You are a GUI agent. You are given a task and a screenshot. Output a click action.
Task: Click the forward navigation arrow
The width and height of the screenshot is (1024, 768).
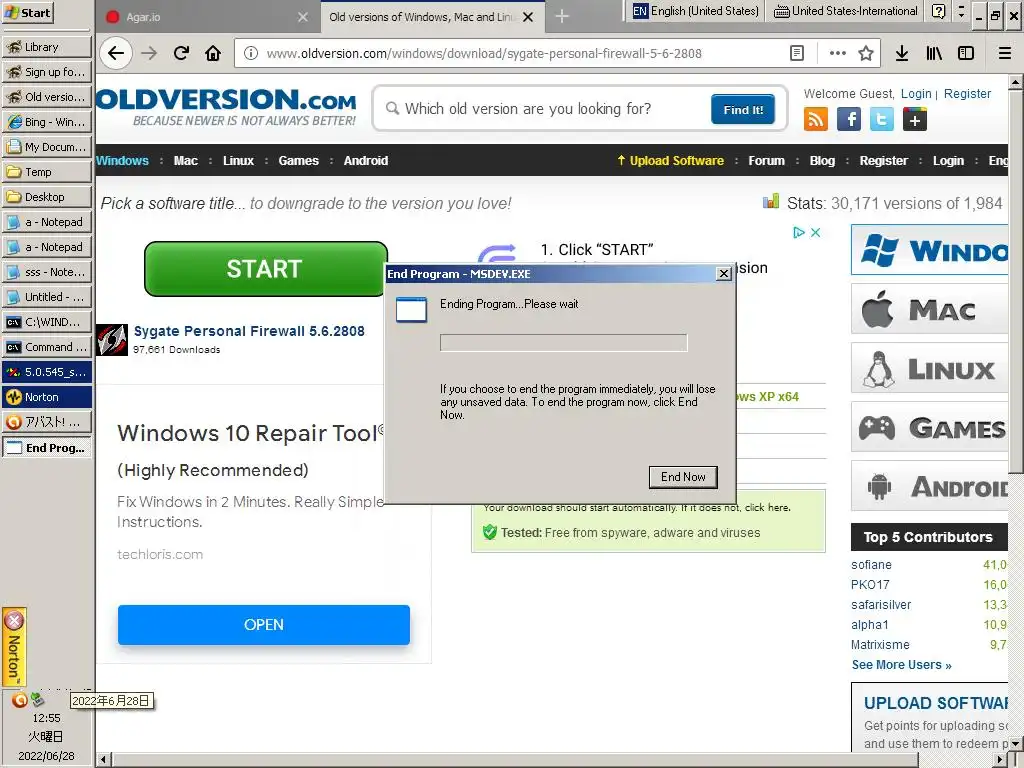150,54
